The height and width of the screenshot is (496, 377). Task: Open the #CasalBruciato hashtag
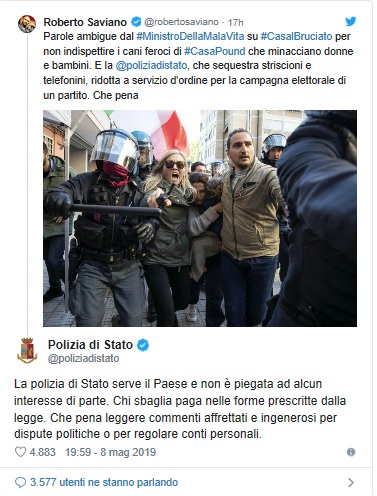296,36
